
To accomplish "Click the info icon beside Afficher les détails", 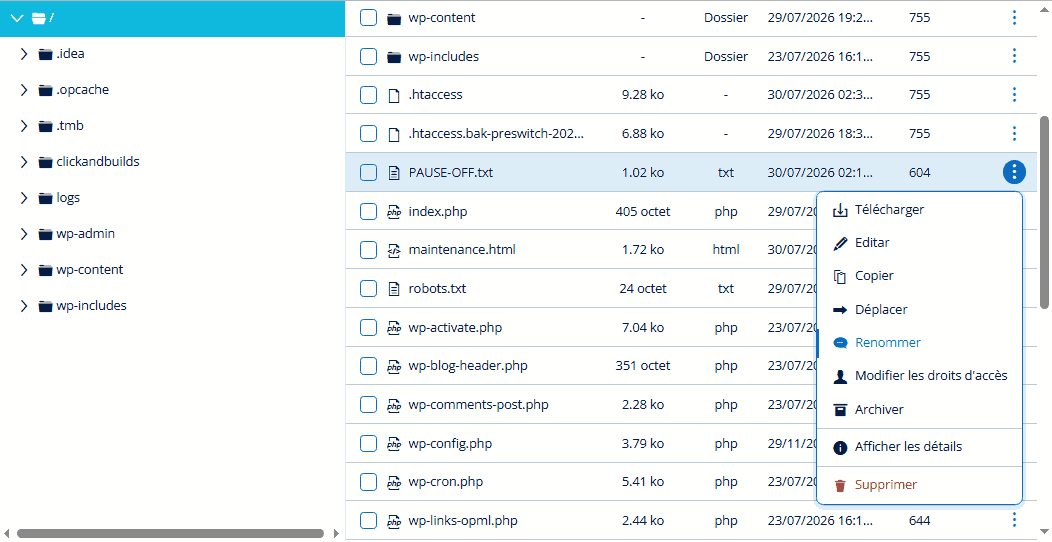I will [840, 447].
